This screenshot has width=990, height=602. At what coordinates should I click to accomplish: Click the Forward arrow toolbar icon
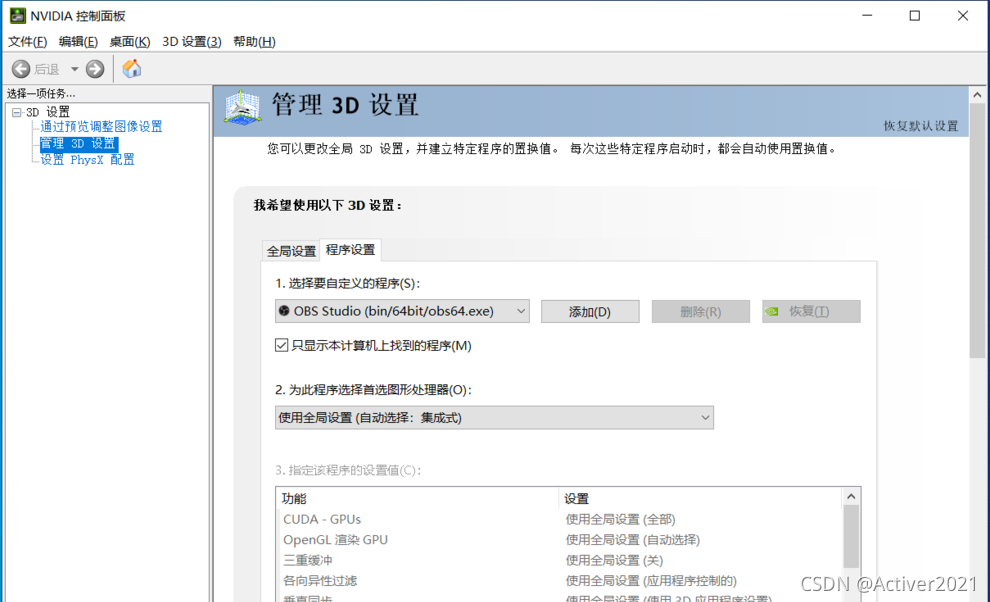pyautogui.click(x=95, y=69)
